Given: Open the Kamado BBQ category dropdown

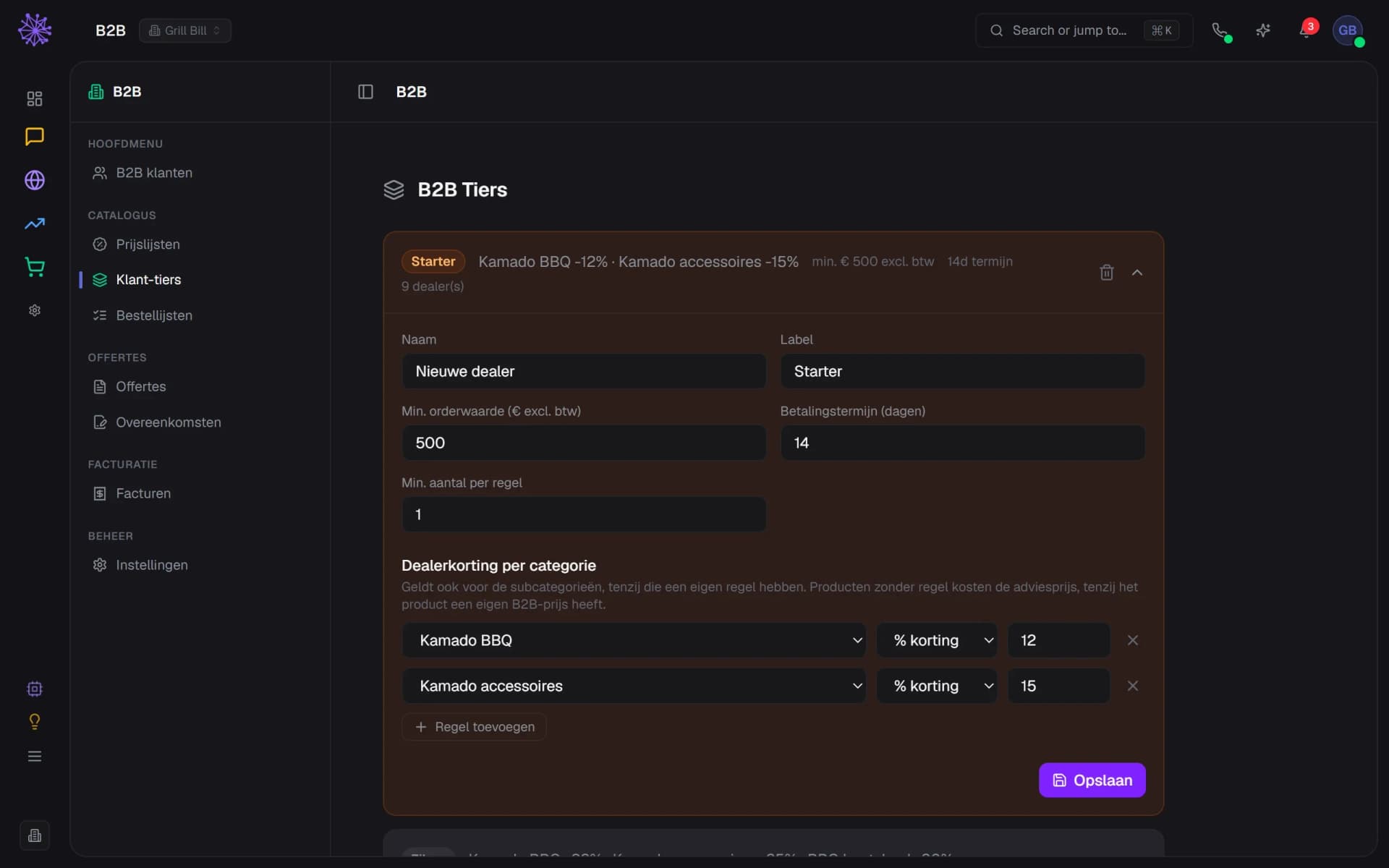Looking at the screenshot, I should coord(634,640).
